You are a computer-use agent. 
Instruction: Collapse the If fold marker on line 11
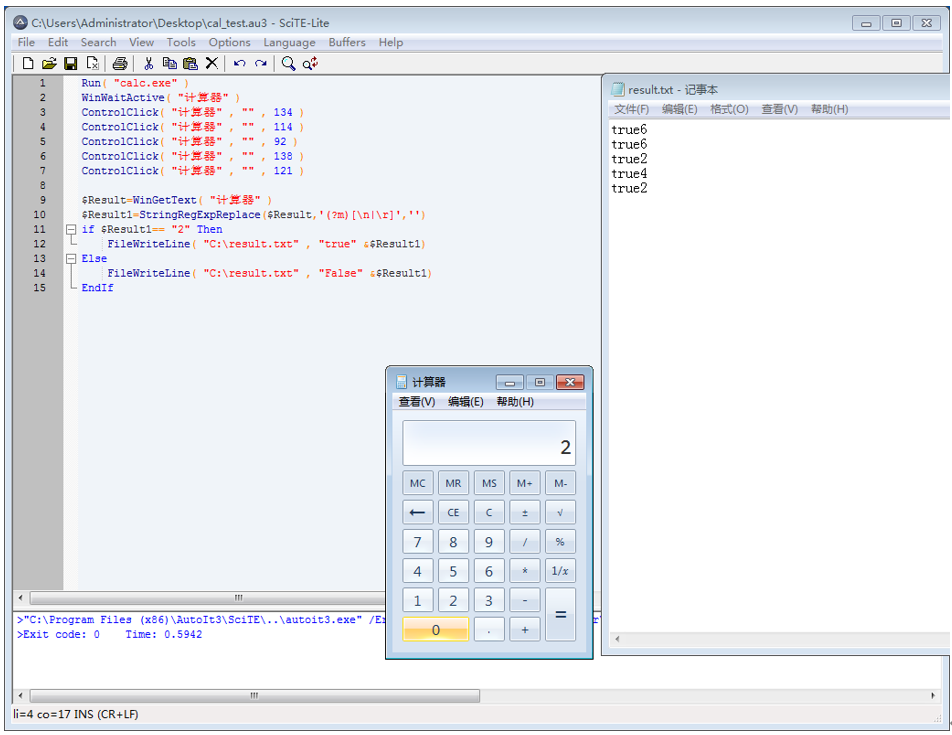pyautogui.click(x=70, y=229)
